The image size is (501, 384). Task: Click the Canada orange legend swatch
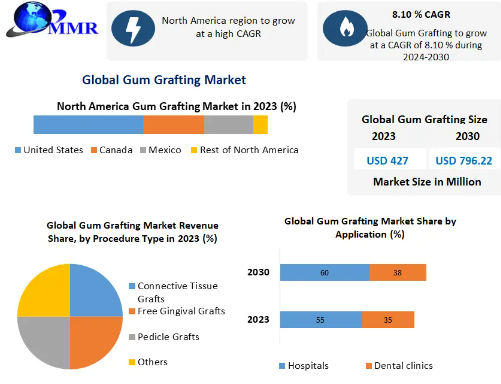click(94, 150)
